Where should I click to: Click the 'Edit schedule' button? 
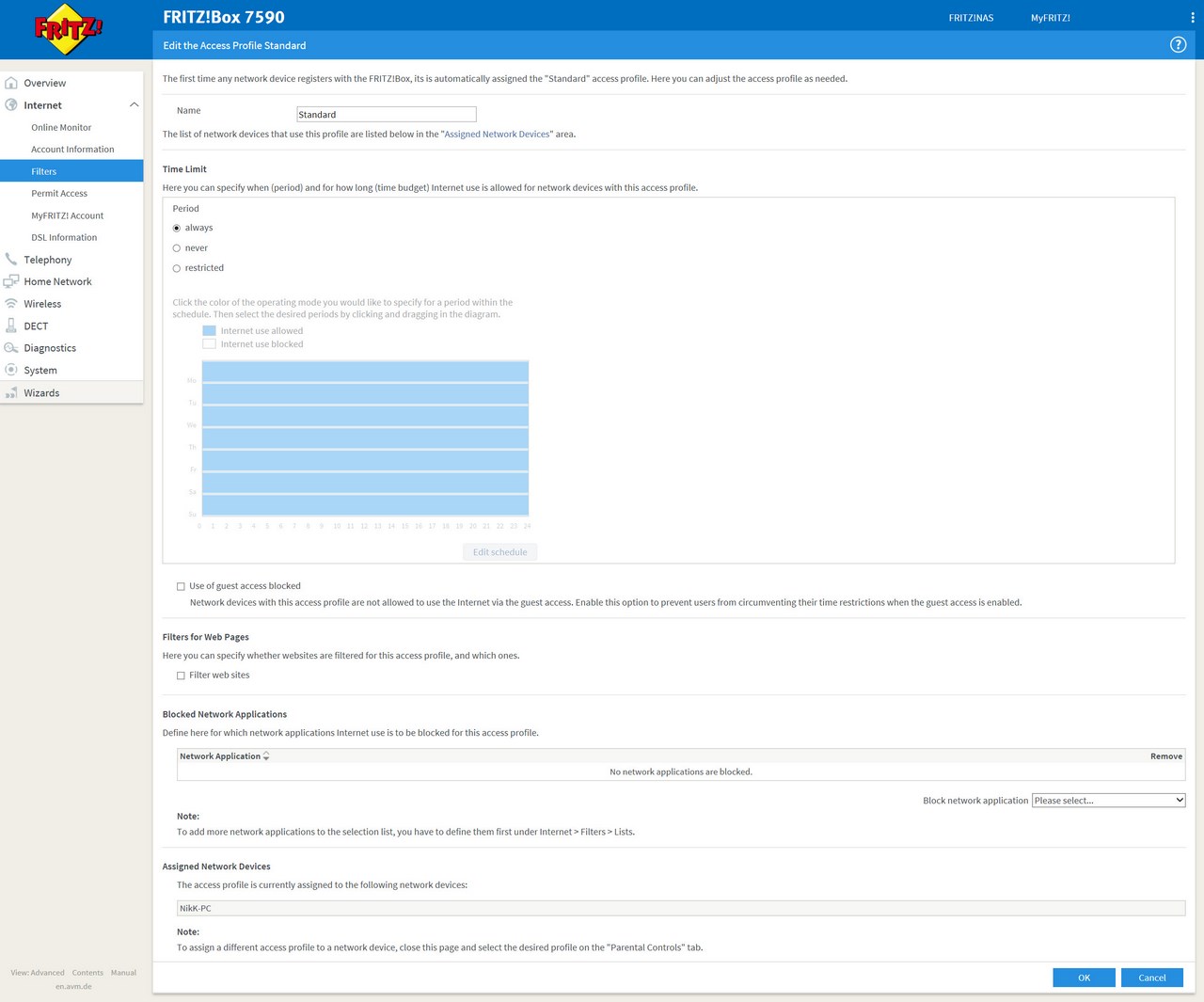pos(499,552)
